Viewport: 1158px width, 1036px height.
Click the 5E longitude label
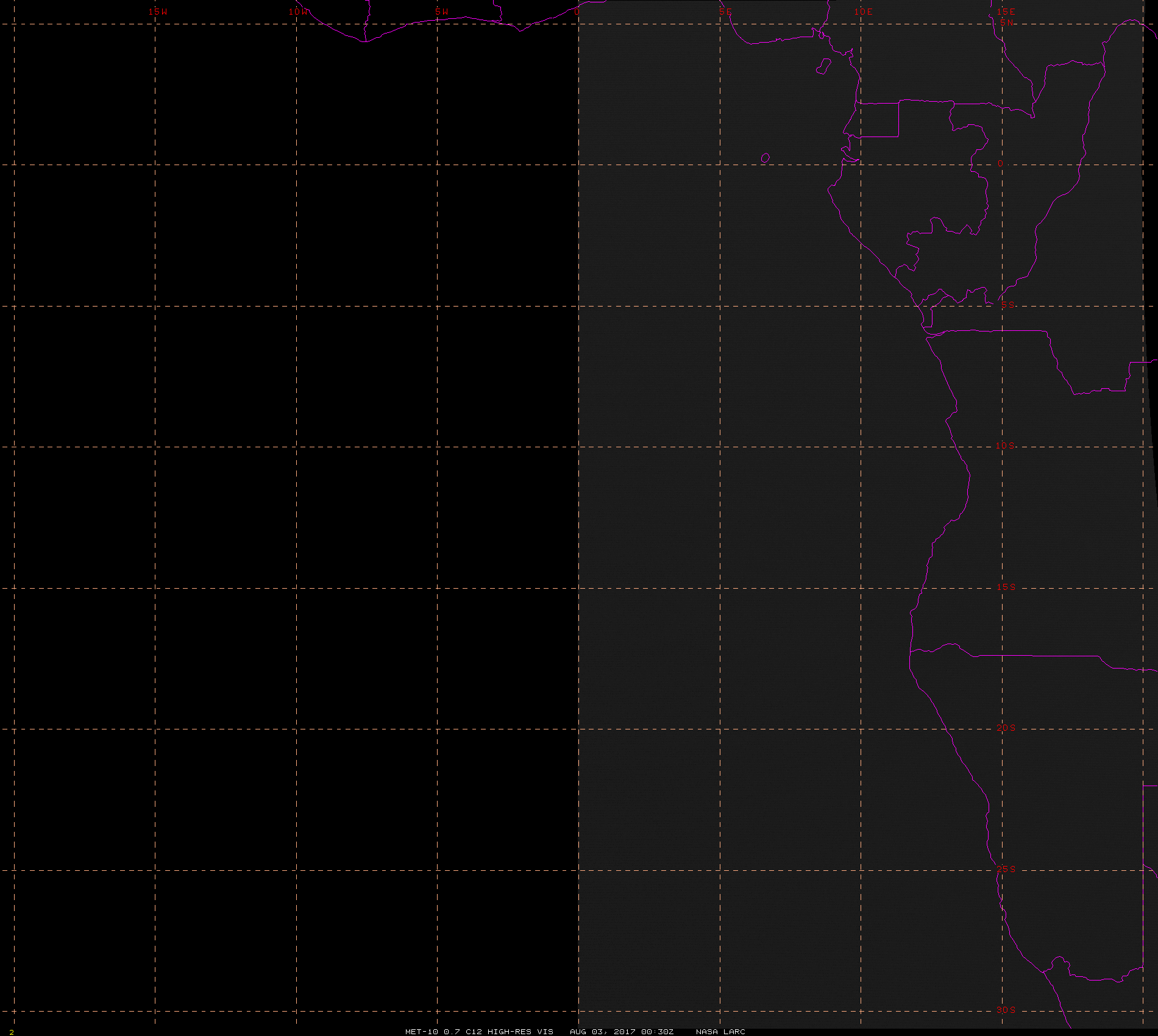tap(725, 12)
